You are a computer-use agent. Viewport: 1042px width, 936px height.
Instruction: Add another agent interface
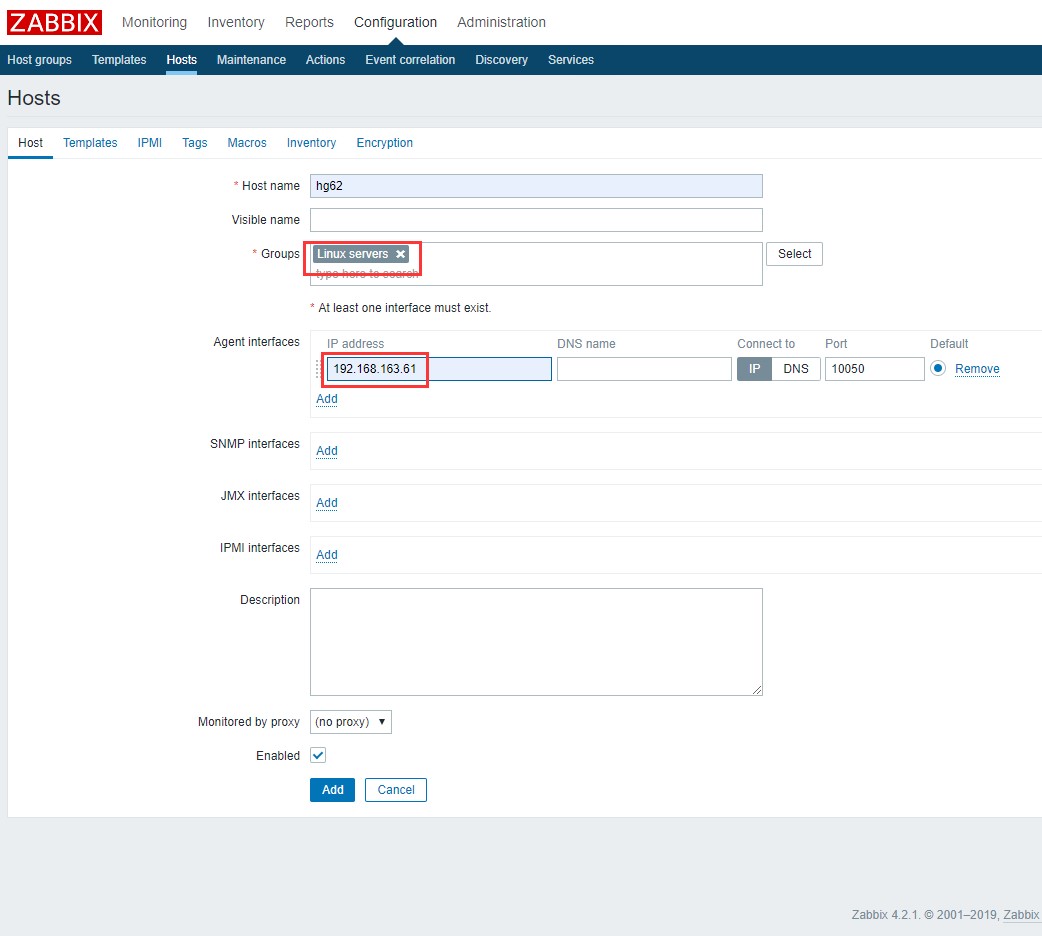click(x=326, y=399)
